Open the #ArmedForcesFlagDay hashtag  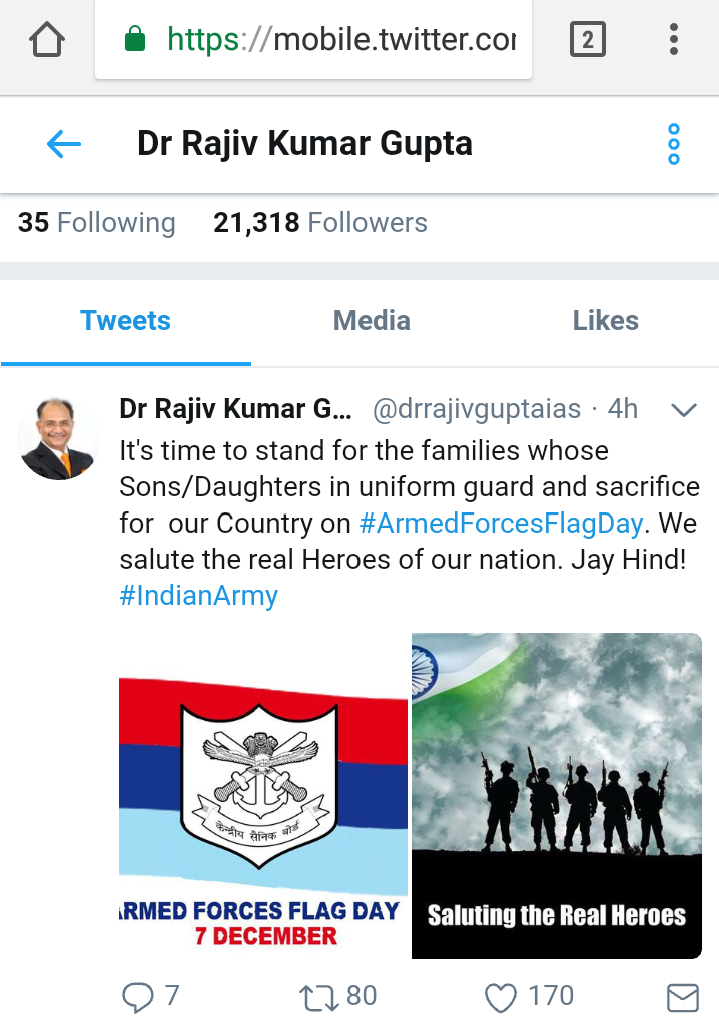coord(501,523)
